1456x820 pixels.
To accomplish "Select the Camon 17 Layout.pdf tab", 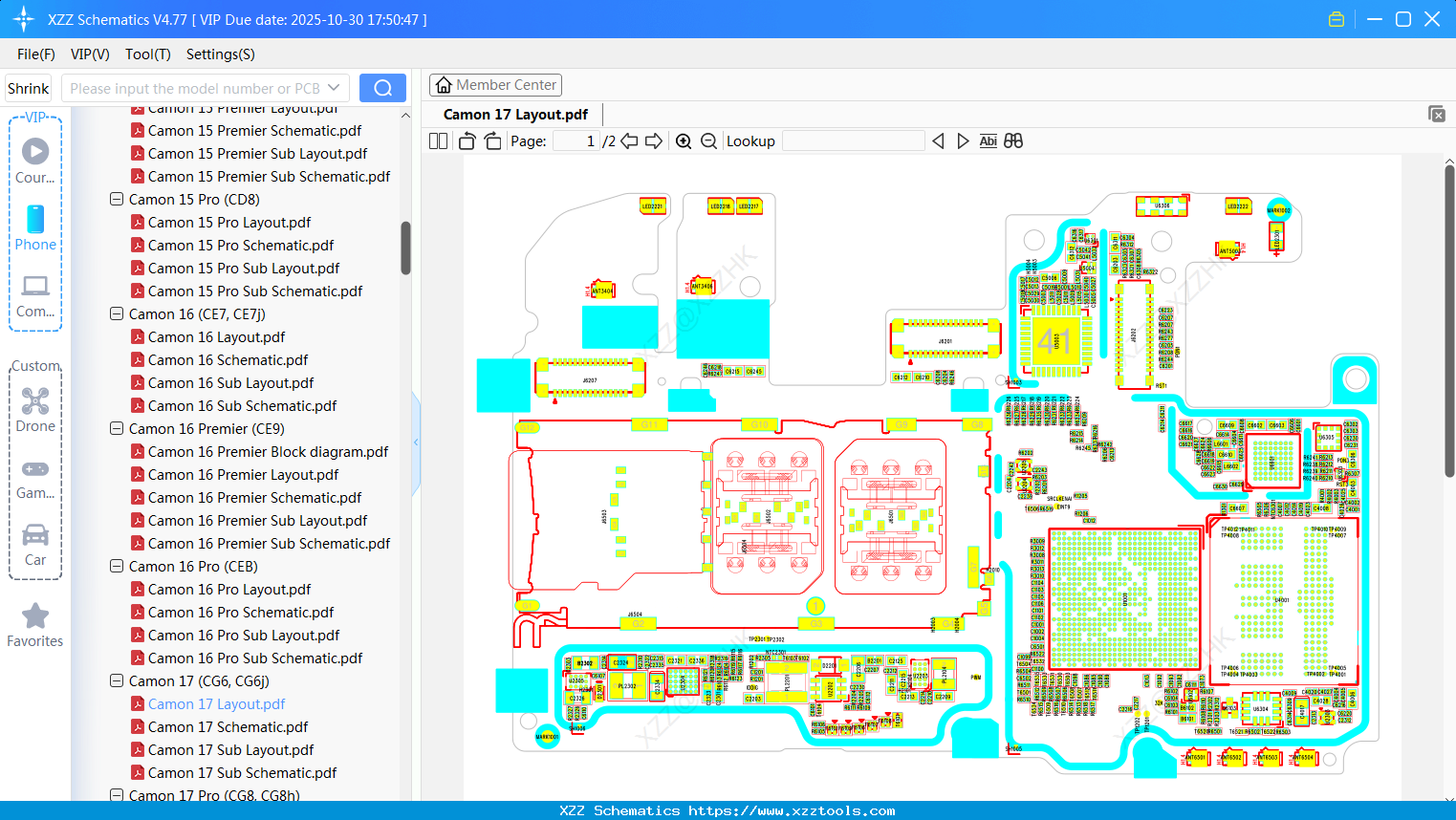I will 515,115.
